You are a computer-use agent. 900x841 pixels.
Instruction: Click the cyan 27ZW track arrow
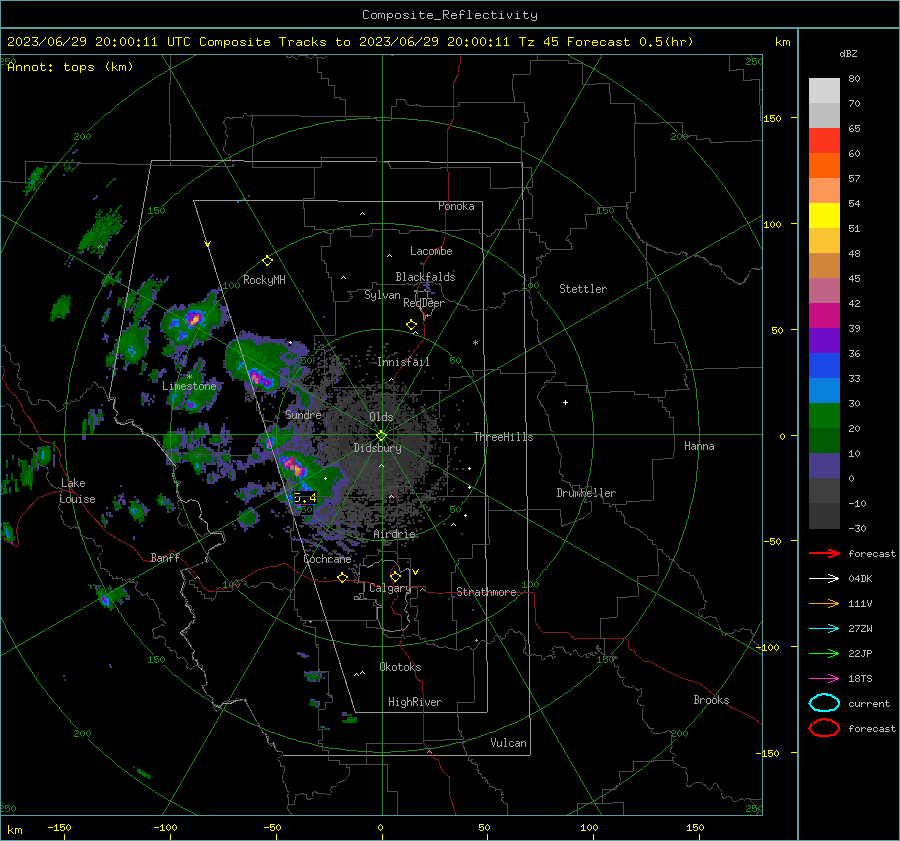point(824,629)
